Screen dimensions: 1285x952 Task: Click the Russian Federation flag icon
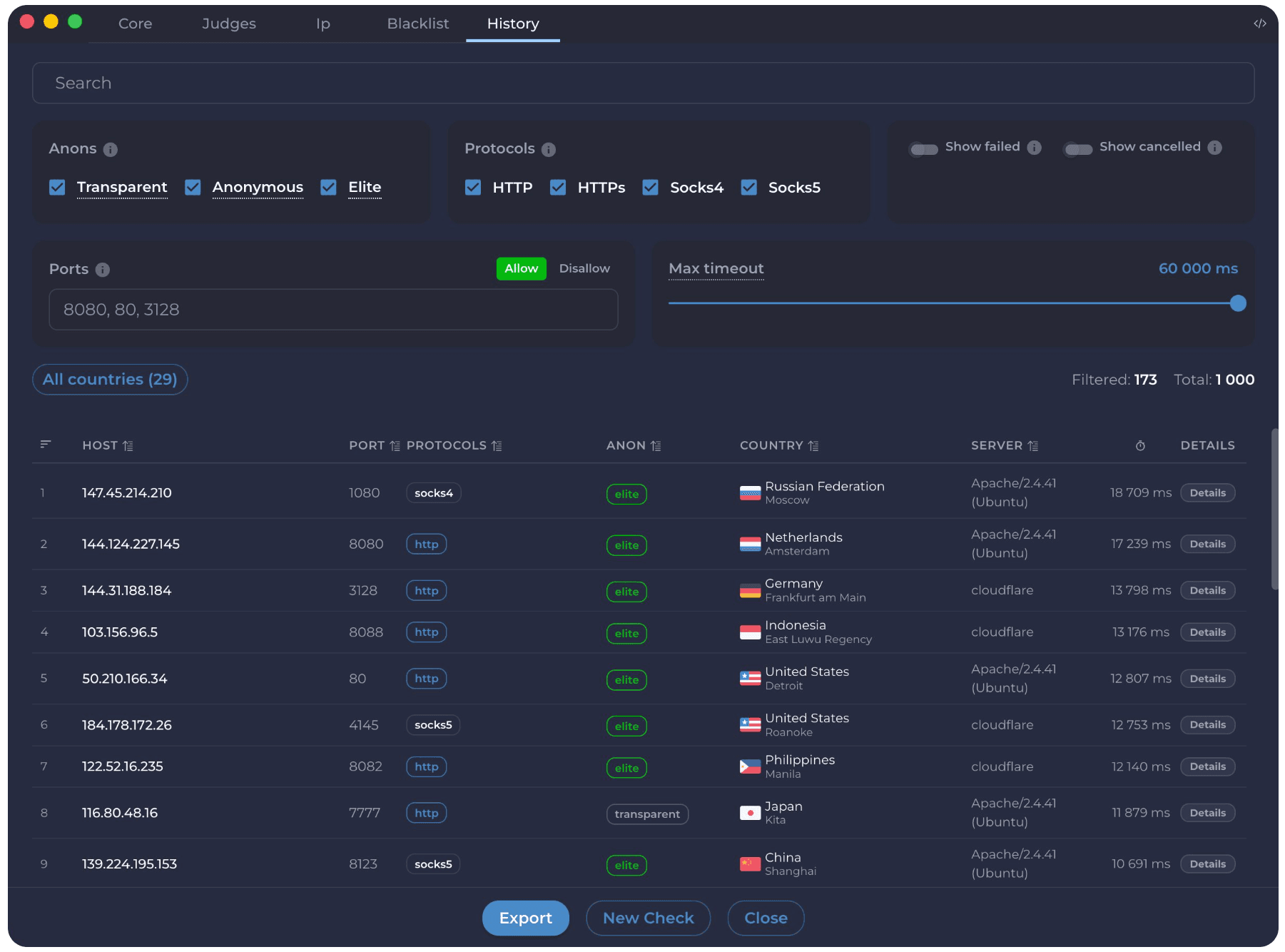(750, 493)
